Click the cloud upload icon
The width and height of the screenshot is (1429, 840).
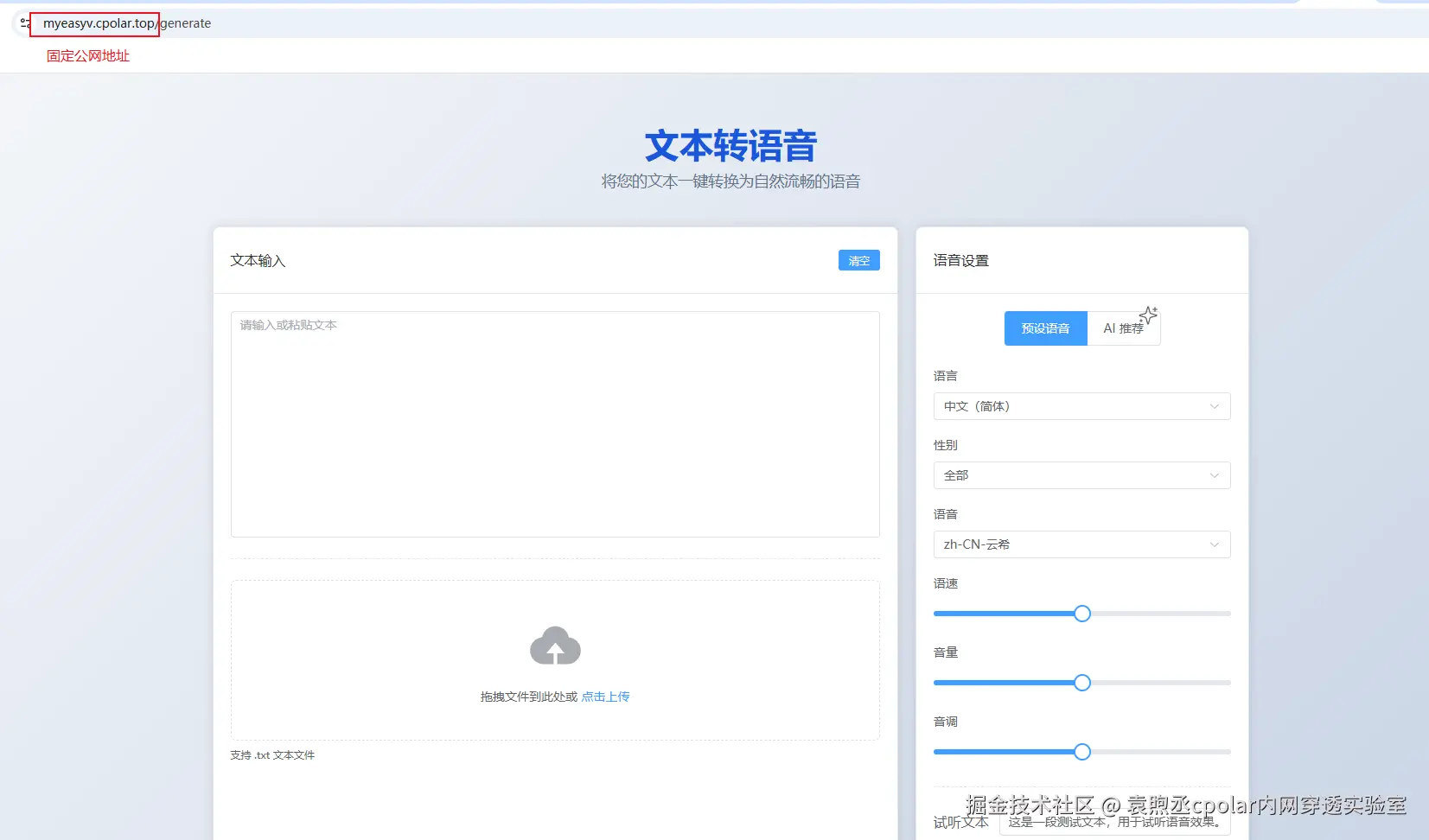point(555,646)
